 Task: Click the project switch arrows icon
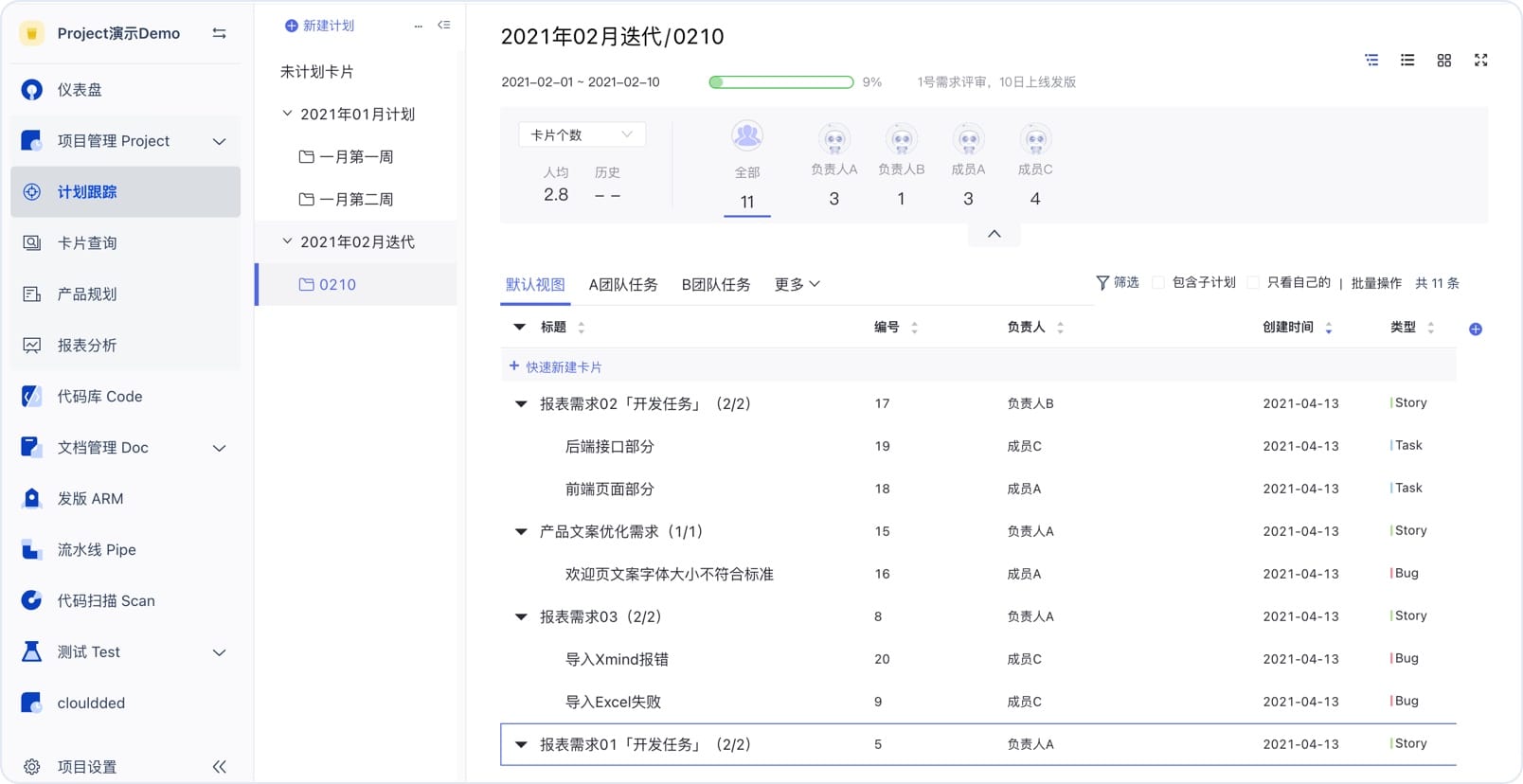point(219,33)
